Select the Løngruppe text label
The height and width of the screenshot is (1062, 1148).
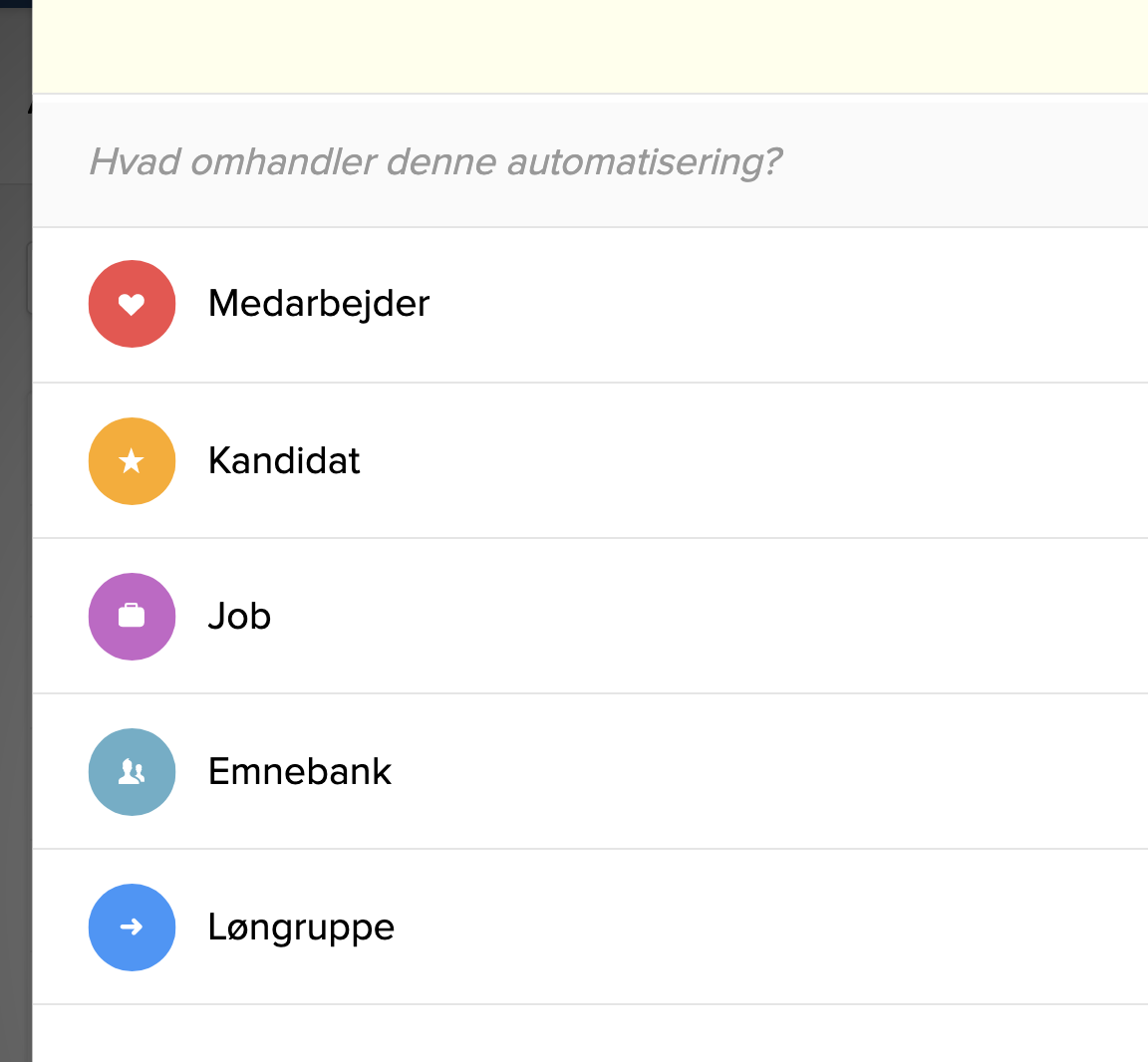point(301,928)
